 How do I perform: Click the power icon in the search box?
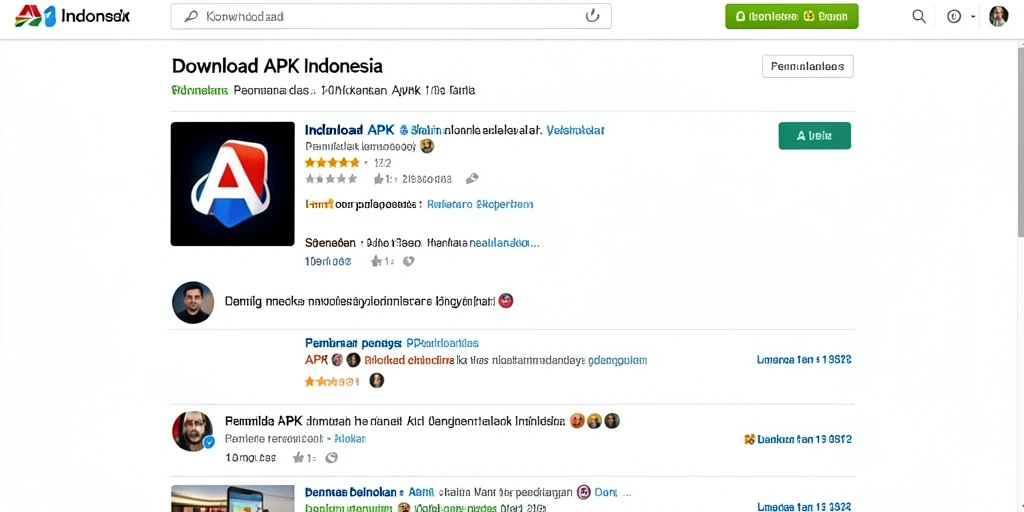pos(592,16)
